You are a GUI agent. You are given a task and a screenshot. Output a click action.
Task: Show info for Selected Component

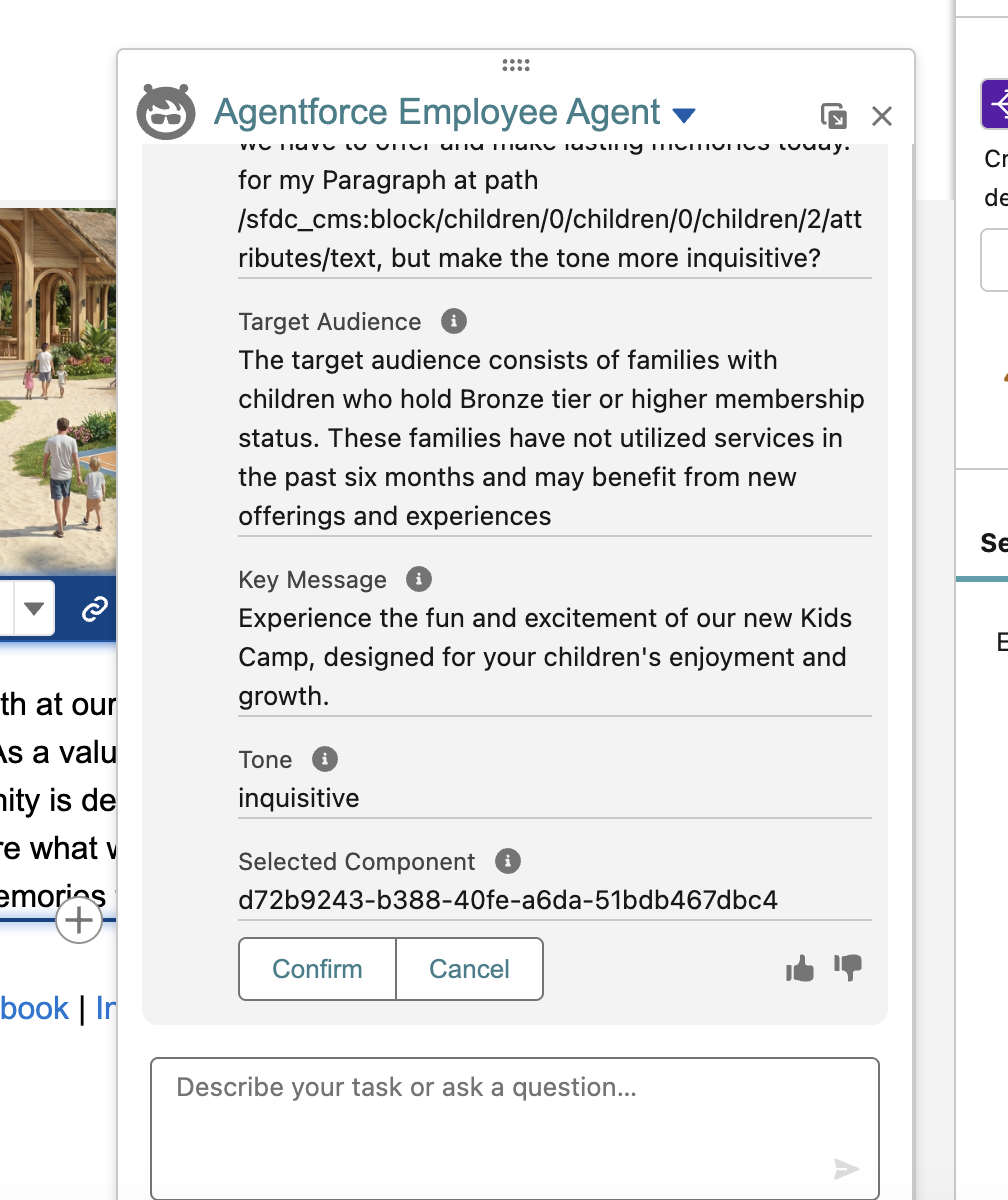(x=508, y=861)
